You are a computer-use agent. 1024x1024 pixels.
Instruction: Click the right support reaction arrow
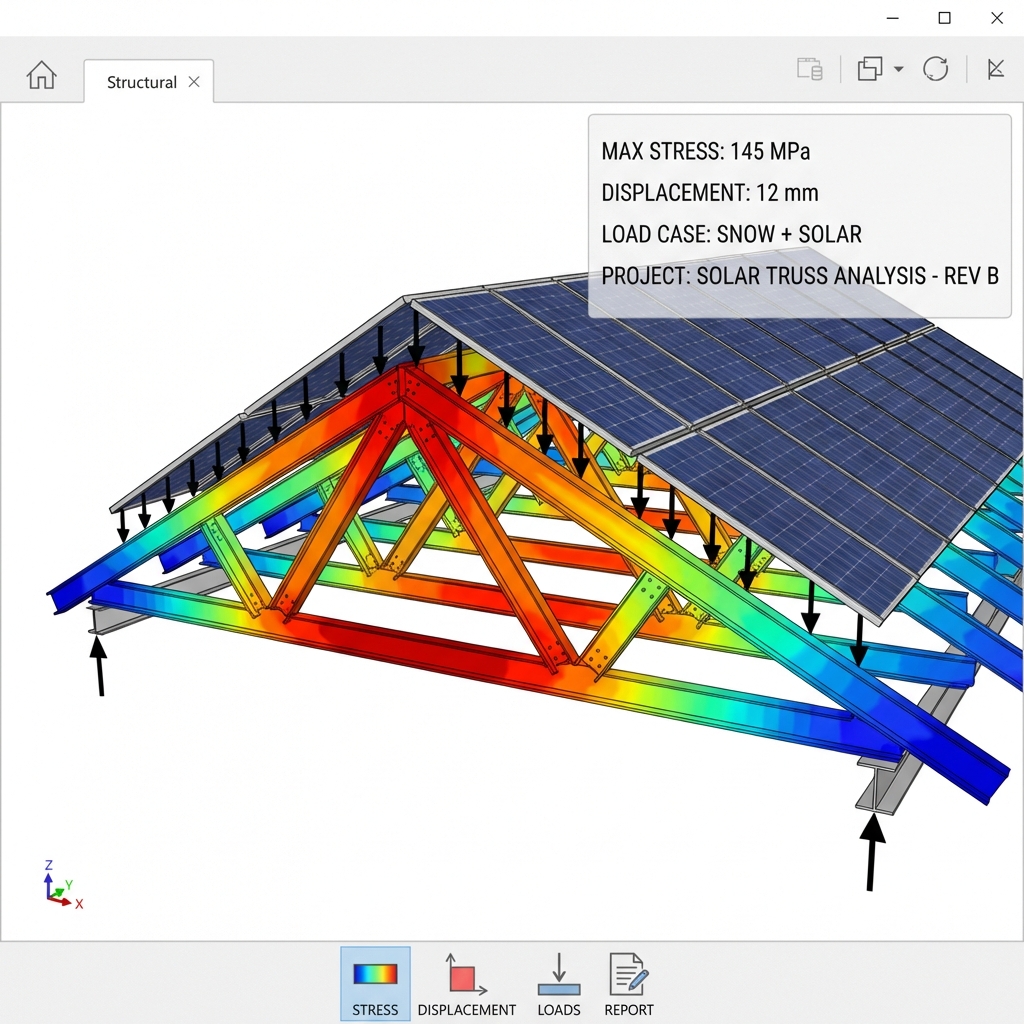(x=872, y=852)
